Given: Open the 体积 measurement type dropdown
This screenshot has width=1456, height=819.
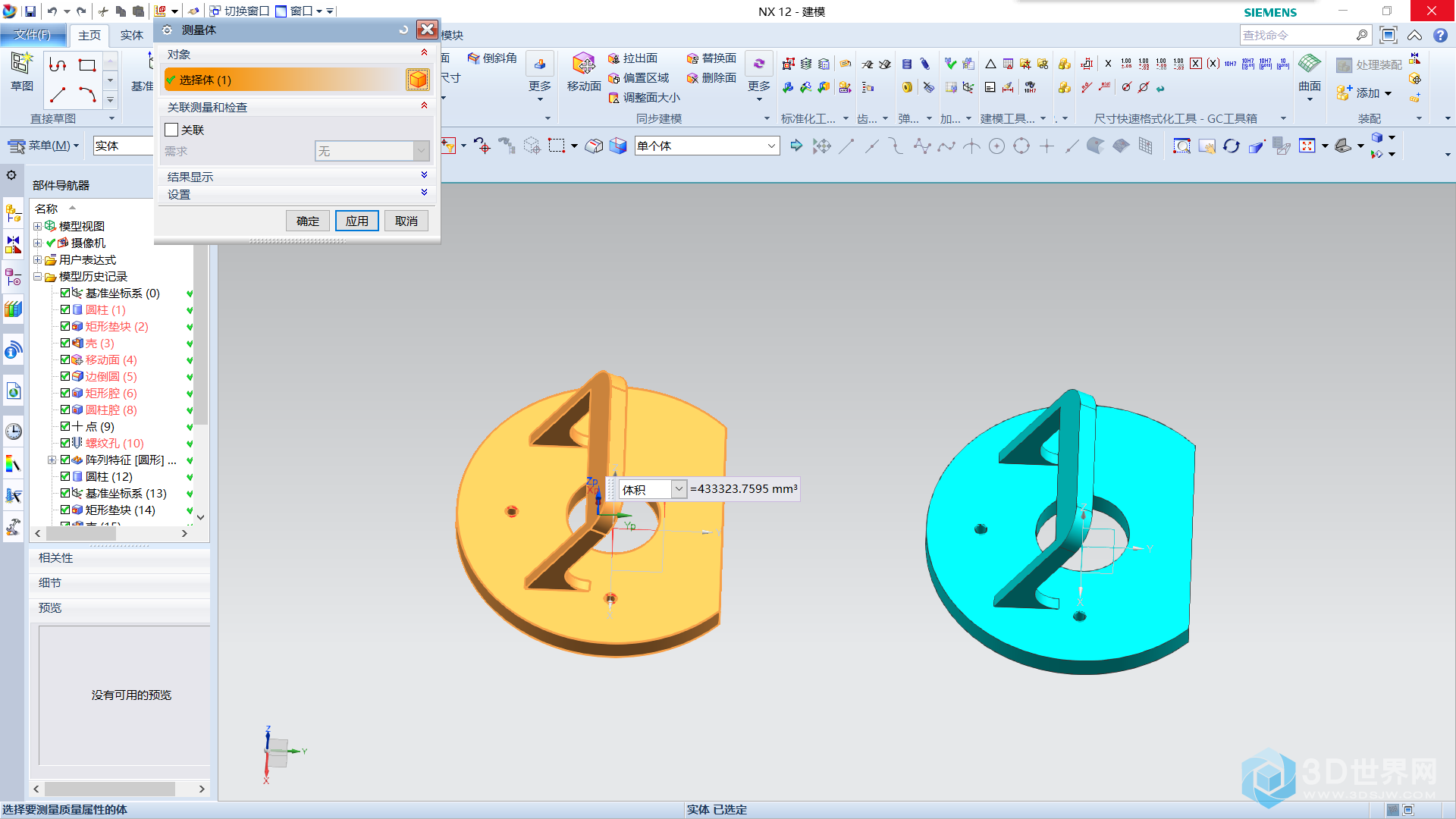Looking at the screenshot, I should click(x=679, y=489).
